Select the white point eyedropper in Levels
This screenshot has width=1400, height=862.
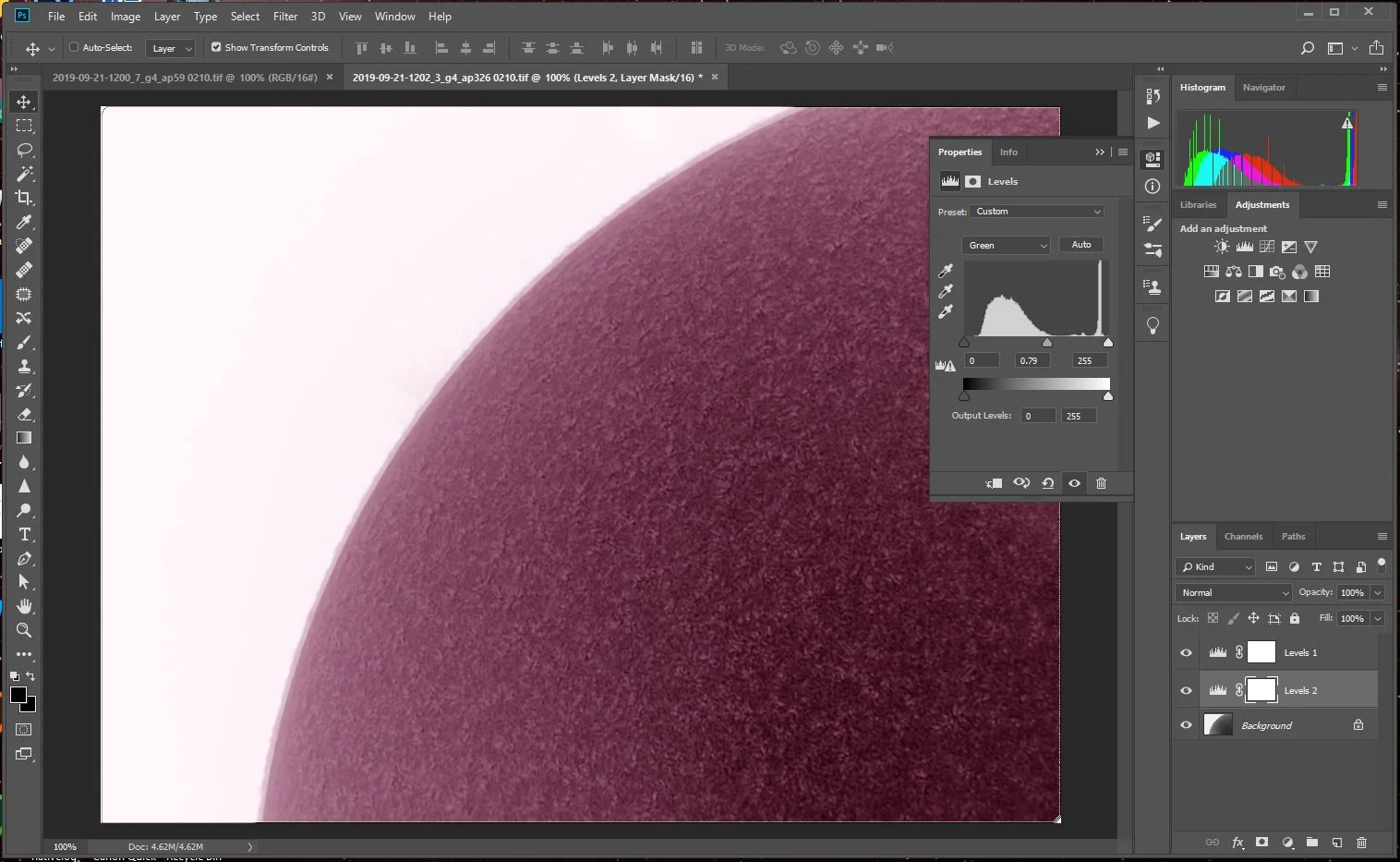pos(945,313)
